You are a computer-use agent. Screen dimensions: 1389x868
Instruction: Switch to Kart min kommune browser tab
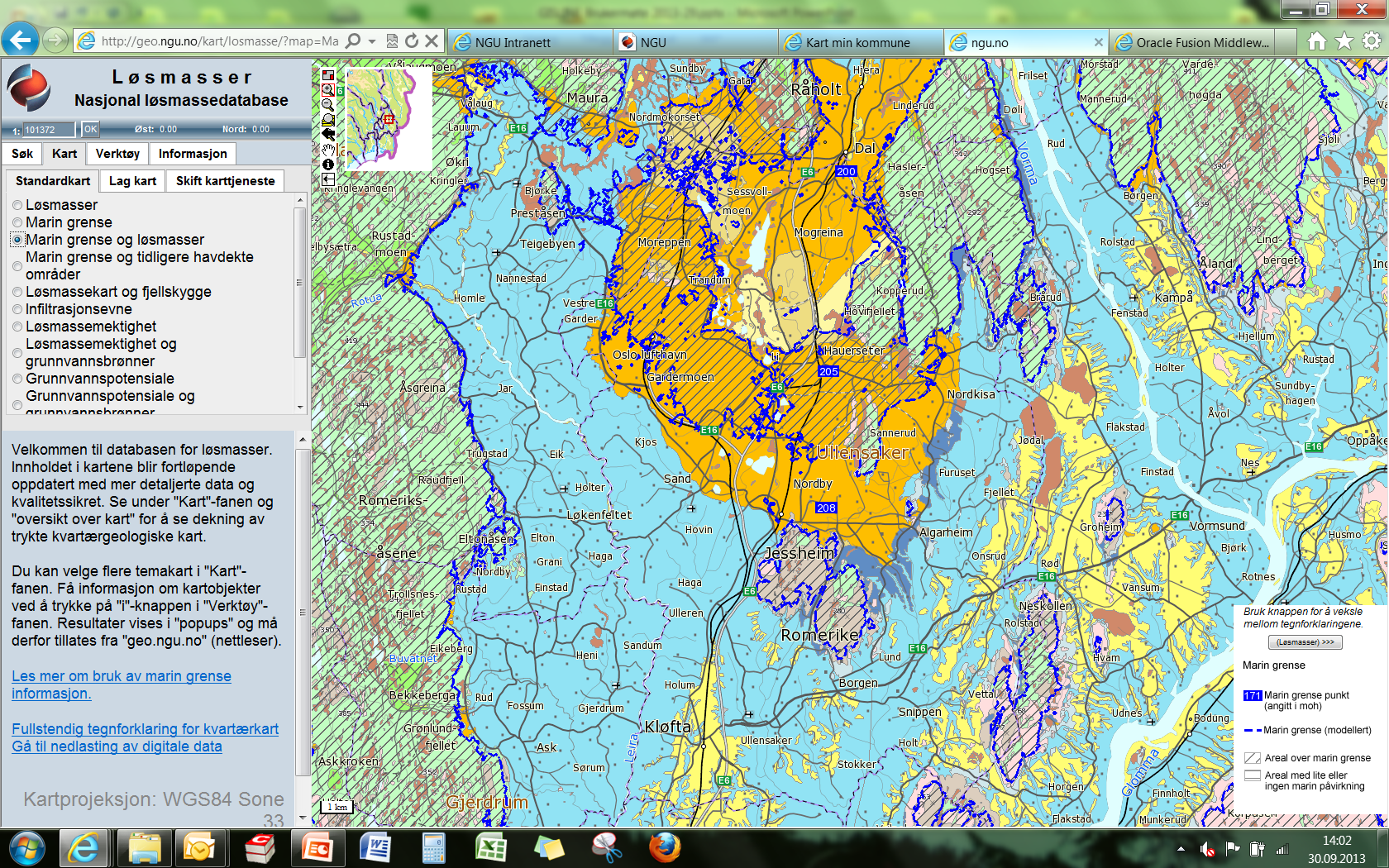click(x=861, y=42)
